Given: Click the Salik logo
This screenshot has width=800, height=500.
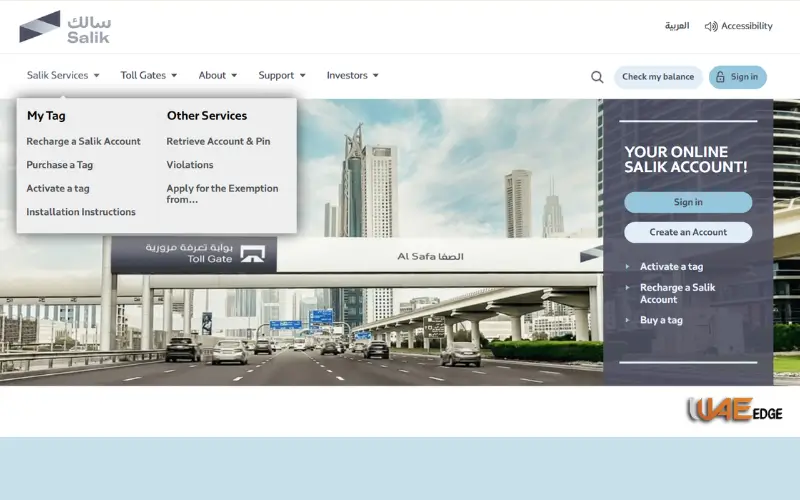Looking at the screenshot, I should 65,27.
